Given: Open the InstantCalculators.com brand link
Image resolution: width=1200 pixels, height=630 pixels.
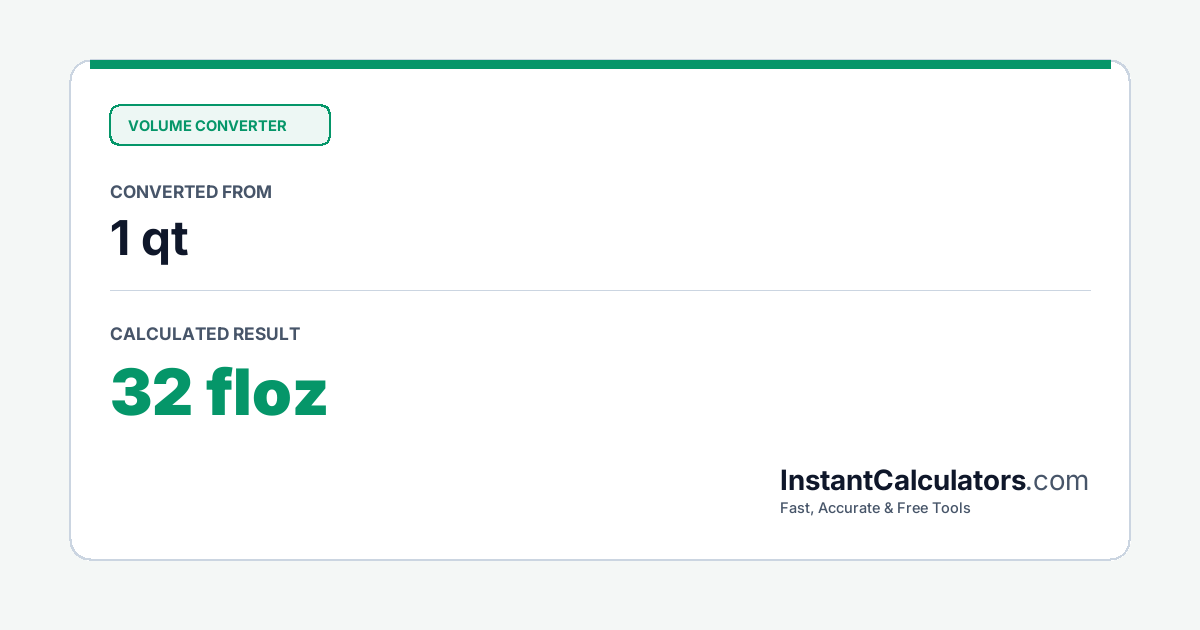Looking at the screenshot, I should [x=934, y=480].
